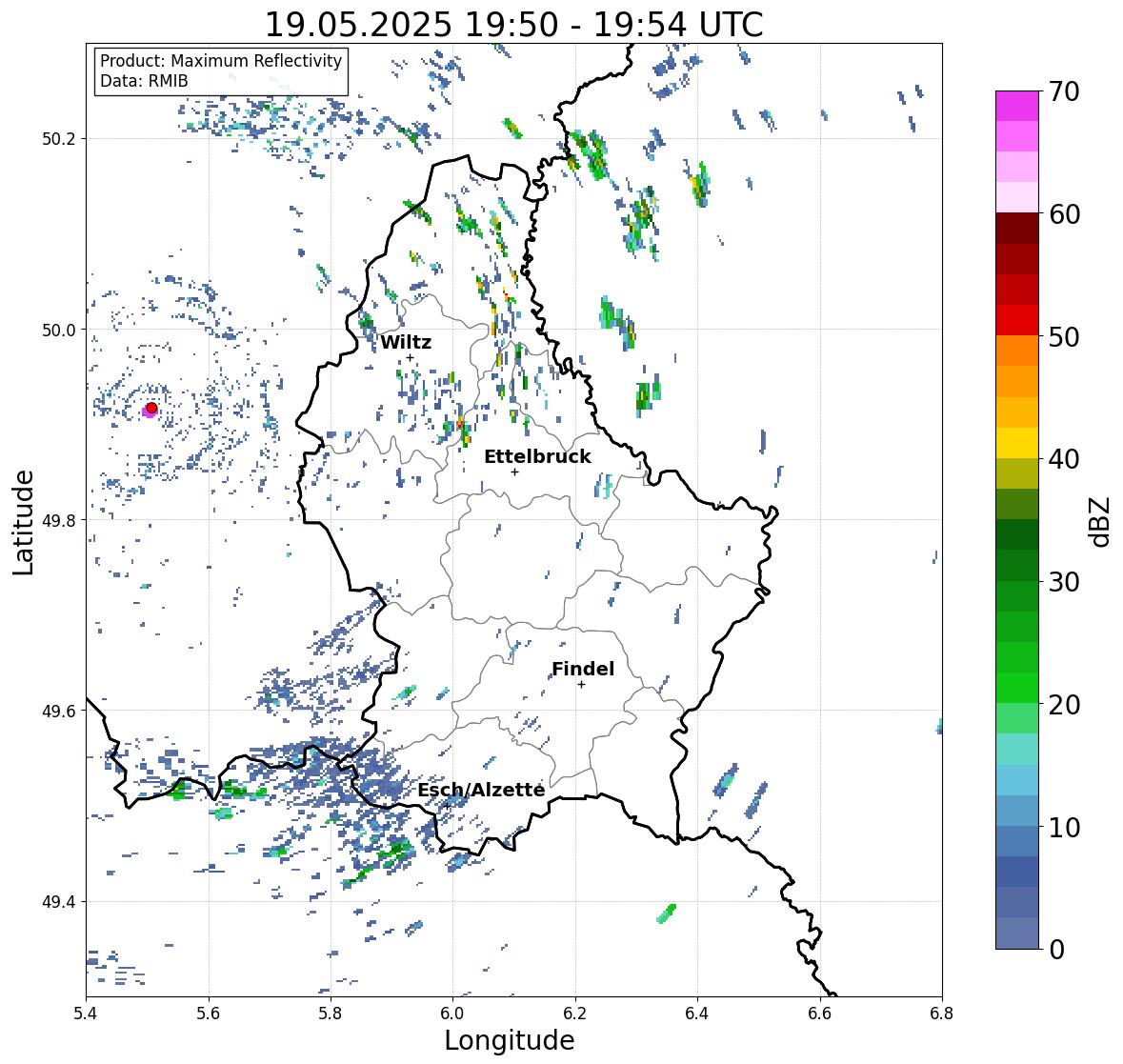Viewport: 1123px width, 1064px height.
Task: Click the magenta 70 dBZ colorbar segment
Action: click(1017, 106)
